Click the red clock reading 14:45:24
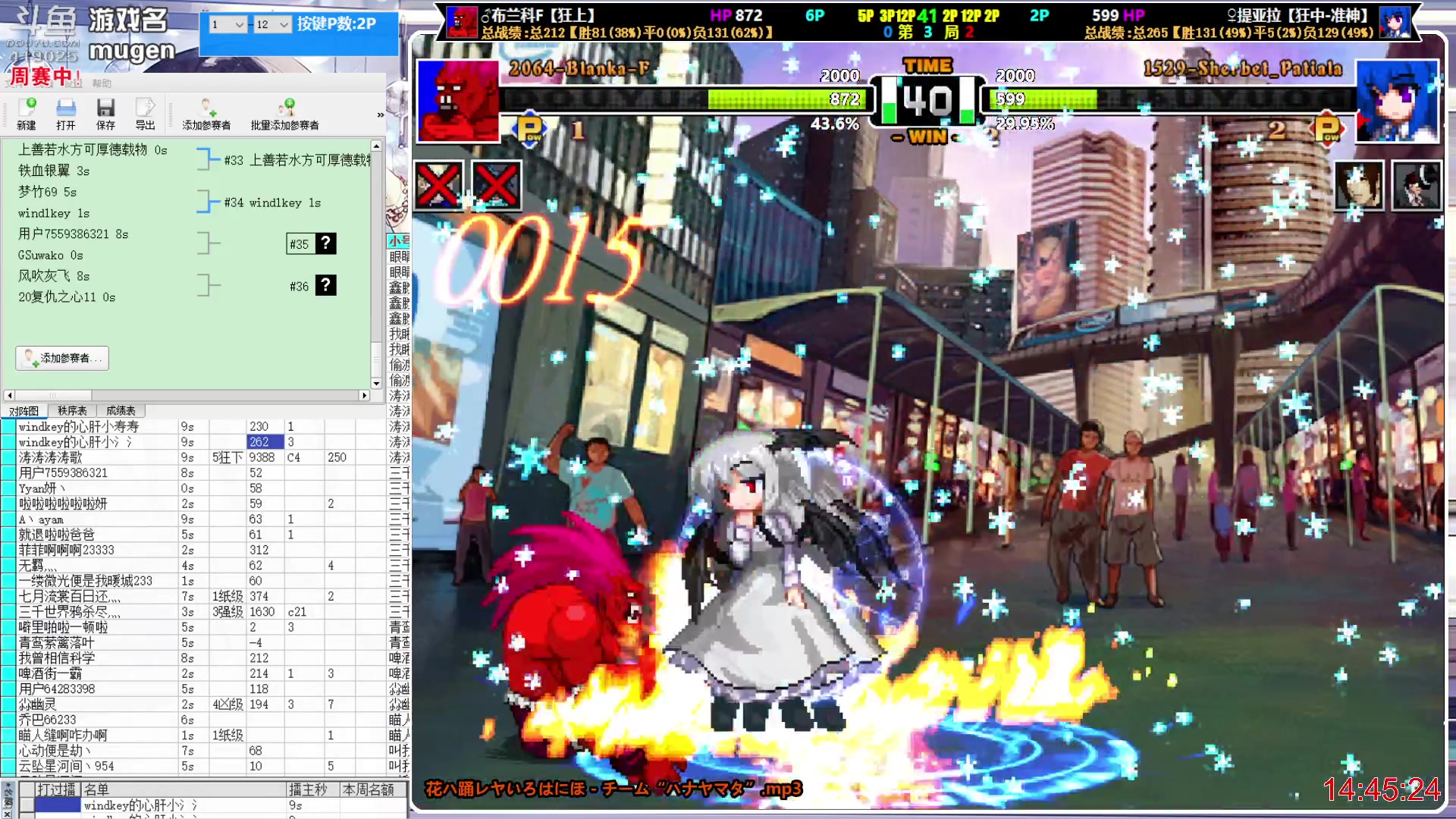The image size is (1456, 819). 1382,790
